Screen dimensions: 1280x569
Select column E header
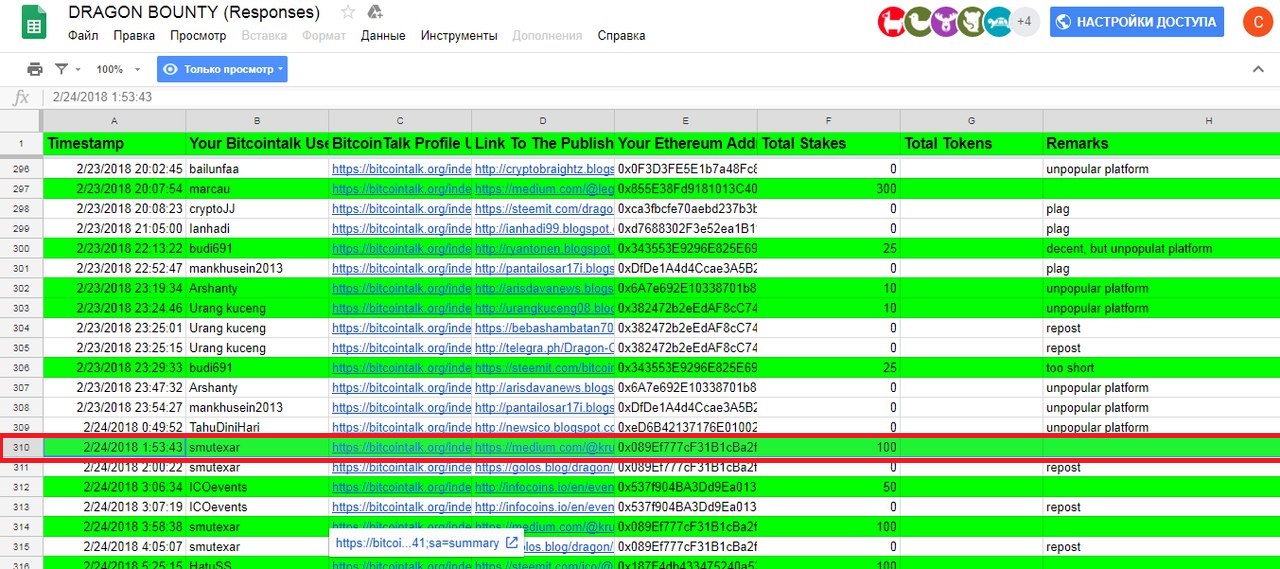click(x=685, y=120)
